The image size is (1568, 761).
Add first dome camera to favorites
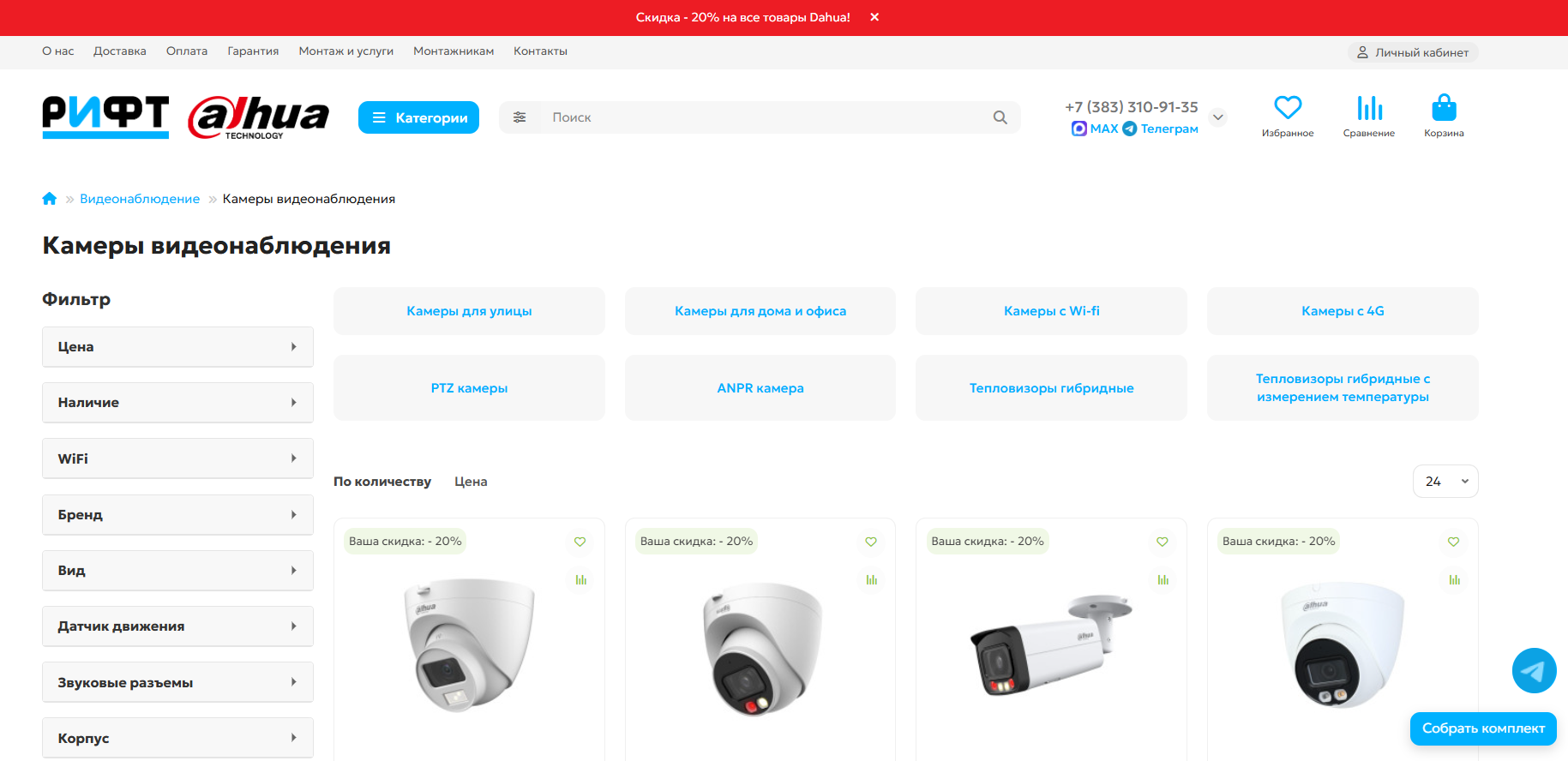(580, 542)
